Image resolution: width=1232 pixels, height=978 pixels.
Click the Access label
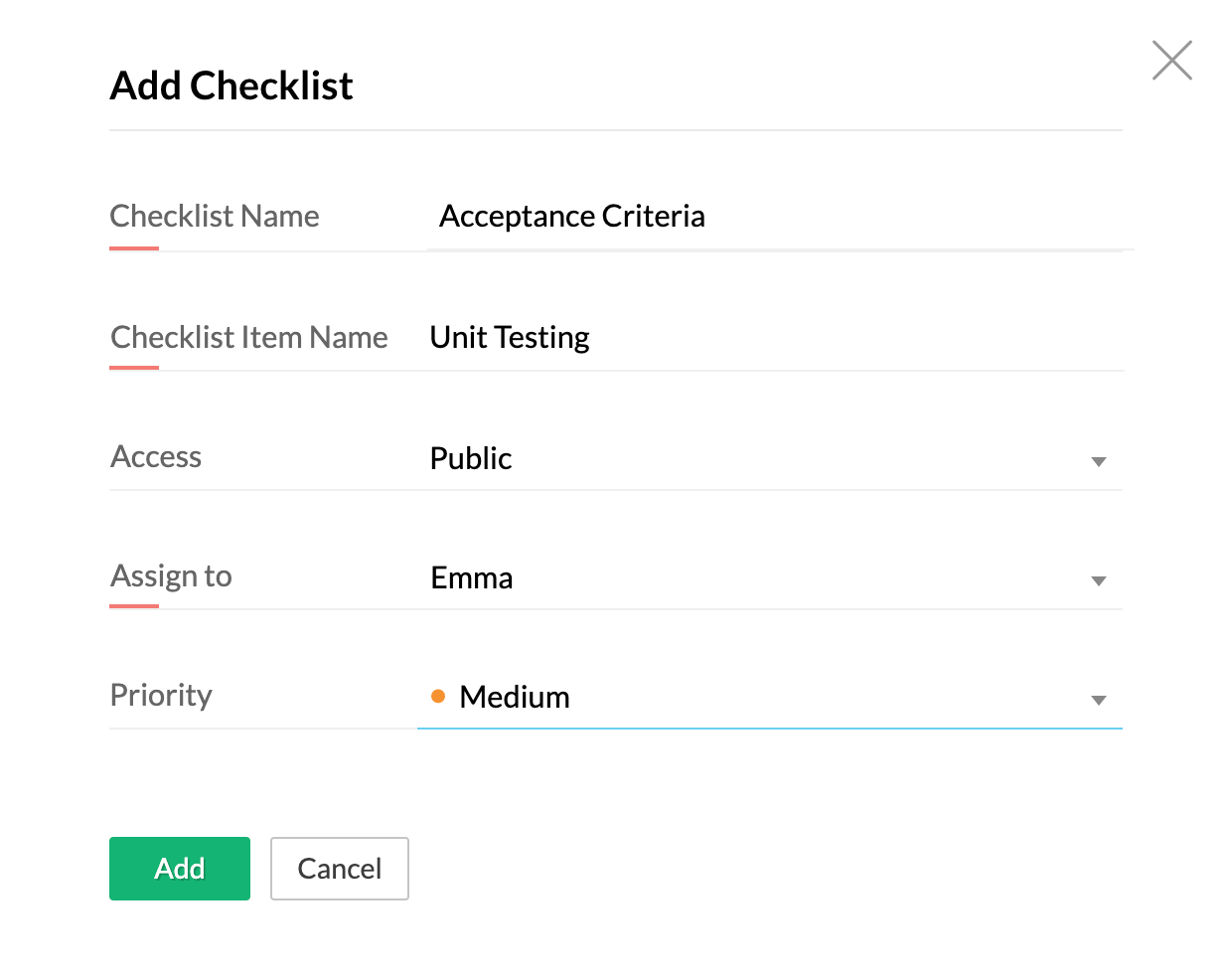tap(156, 457)
